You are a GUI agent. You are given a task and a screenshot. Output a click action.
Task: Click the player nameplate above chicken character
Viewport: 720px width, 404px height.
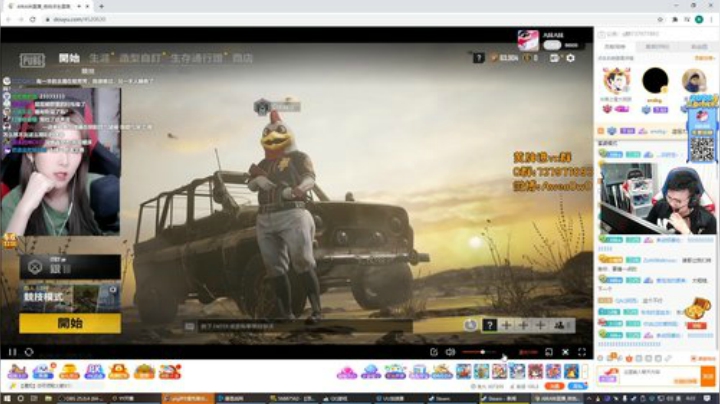277,107
